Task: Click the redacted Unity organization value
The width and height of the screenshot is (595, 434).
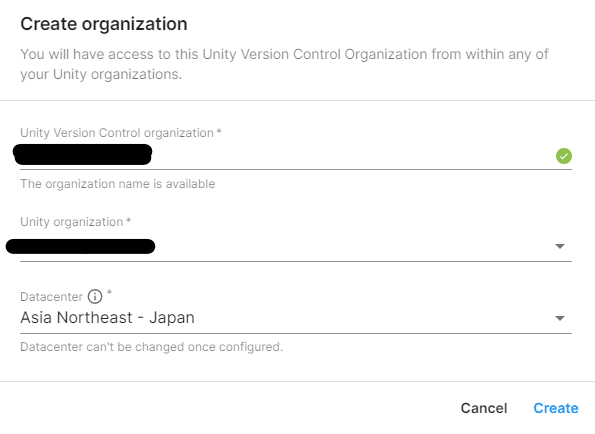Action: pyautogui.click(x=80, y=246)
